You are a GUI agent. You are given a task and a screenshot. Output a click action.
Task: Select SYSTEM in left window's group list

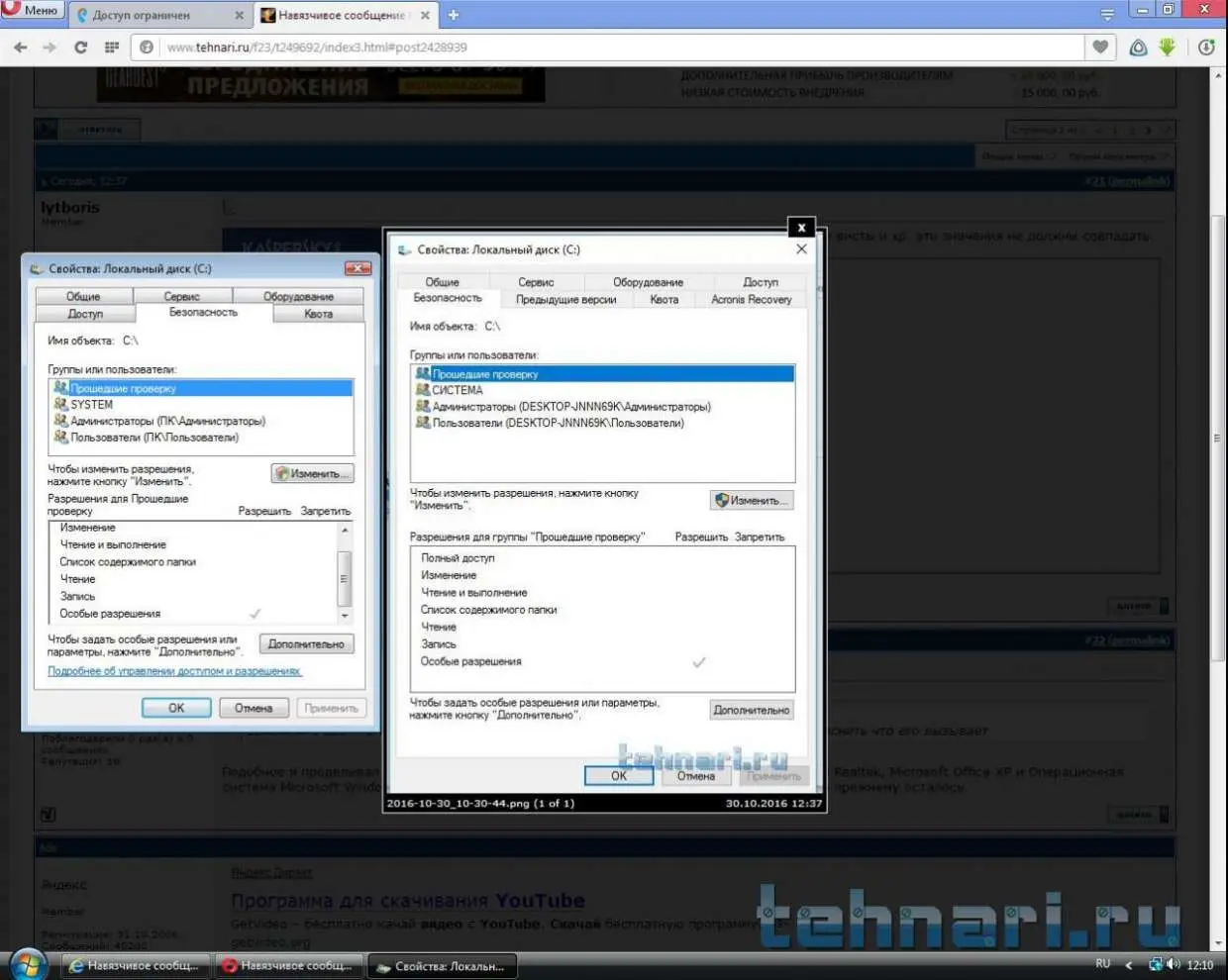[202, 404]
